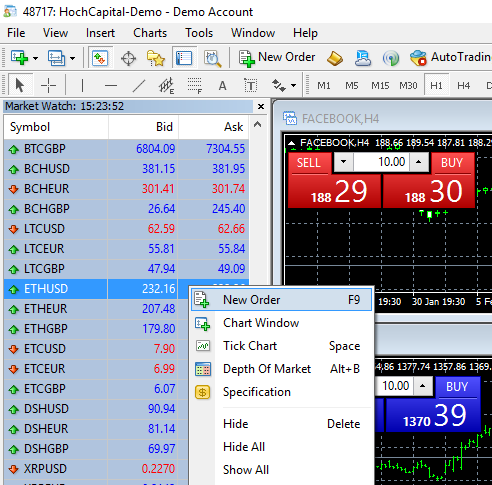
Task: Open the Profiles toolbar icon
Action: coord(56,58)
